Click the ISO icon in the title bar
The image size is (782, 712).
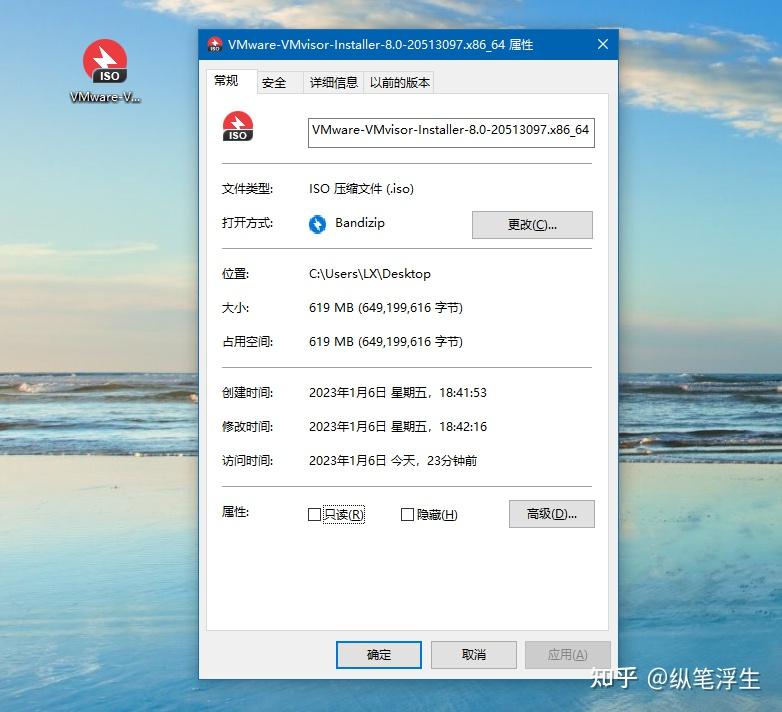(x=215, y=44)
